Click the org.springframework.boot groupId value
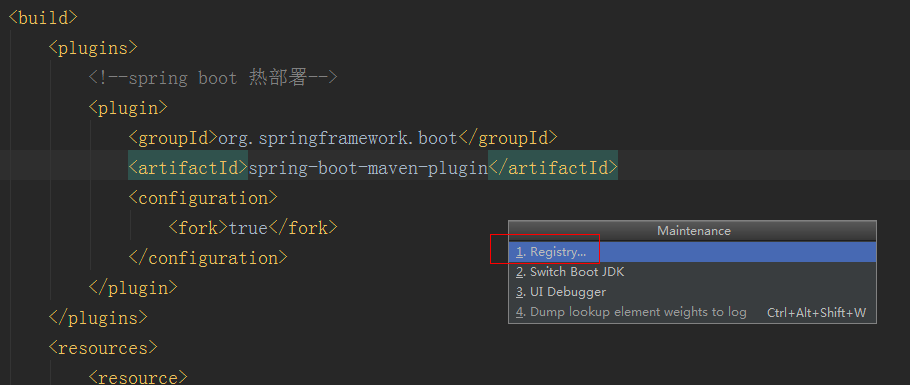Viewport: 910px width, 385px height. (338, 138)
